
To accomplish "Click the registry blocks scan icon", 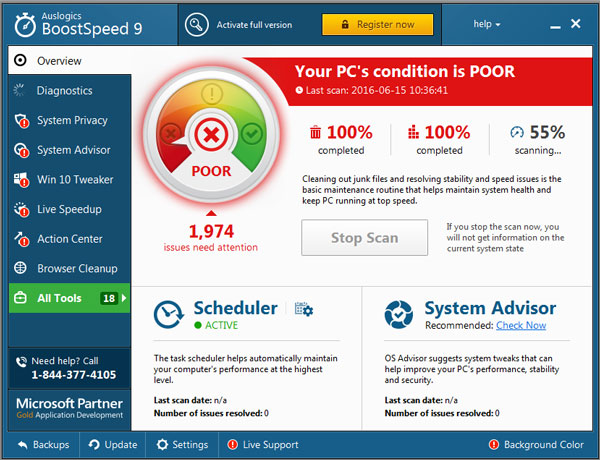I will pos(413,132).
